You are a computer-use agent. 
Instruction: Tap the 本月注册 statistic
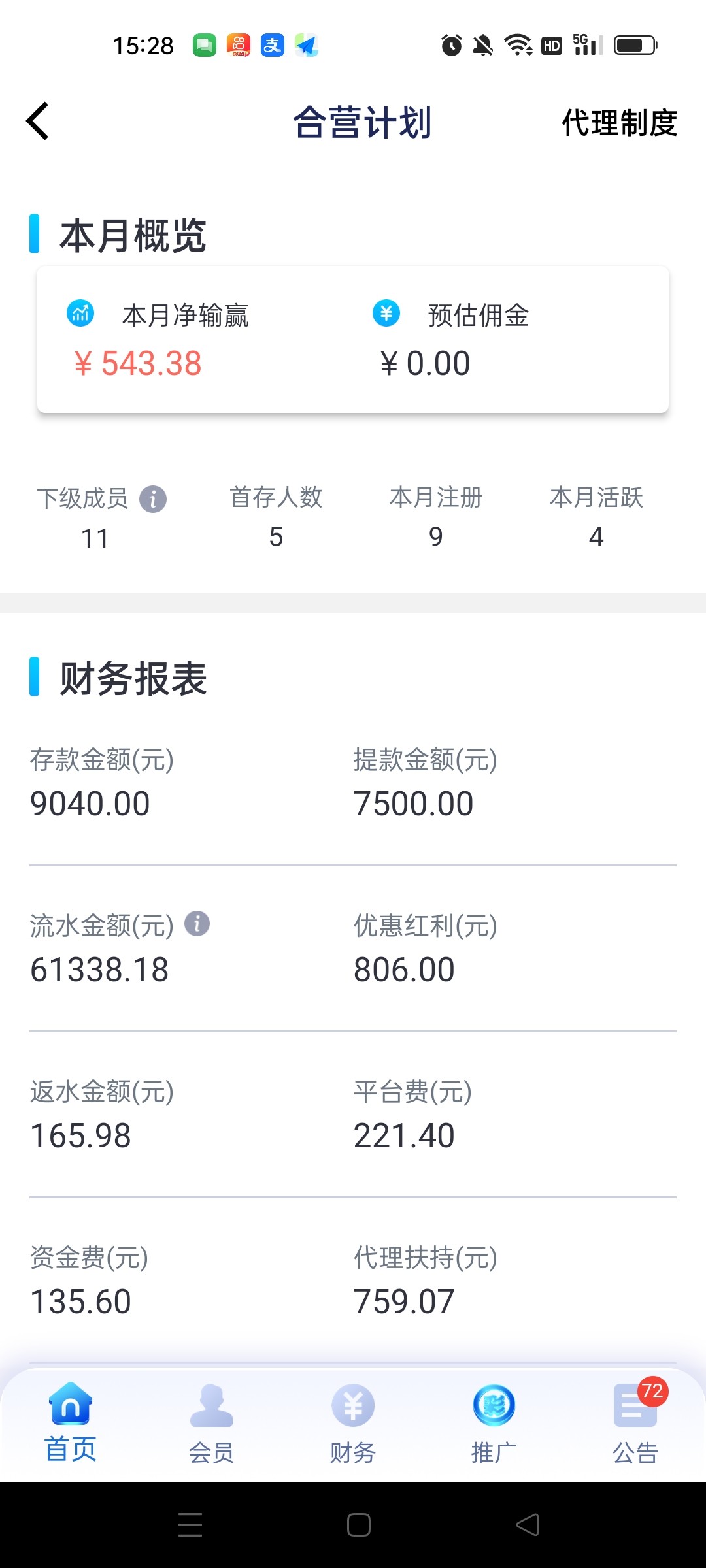[436, 537]
